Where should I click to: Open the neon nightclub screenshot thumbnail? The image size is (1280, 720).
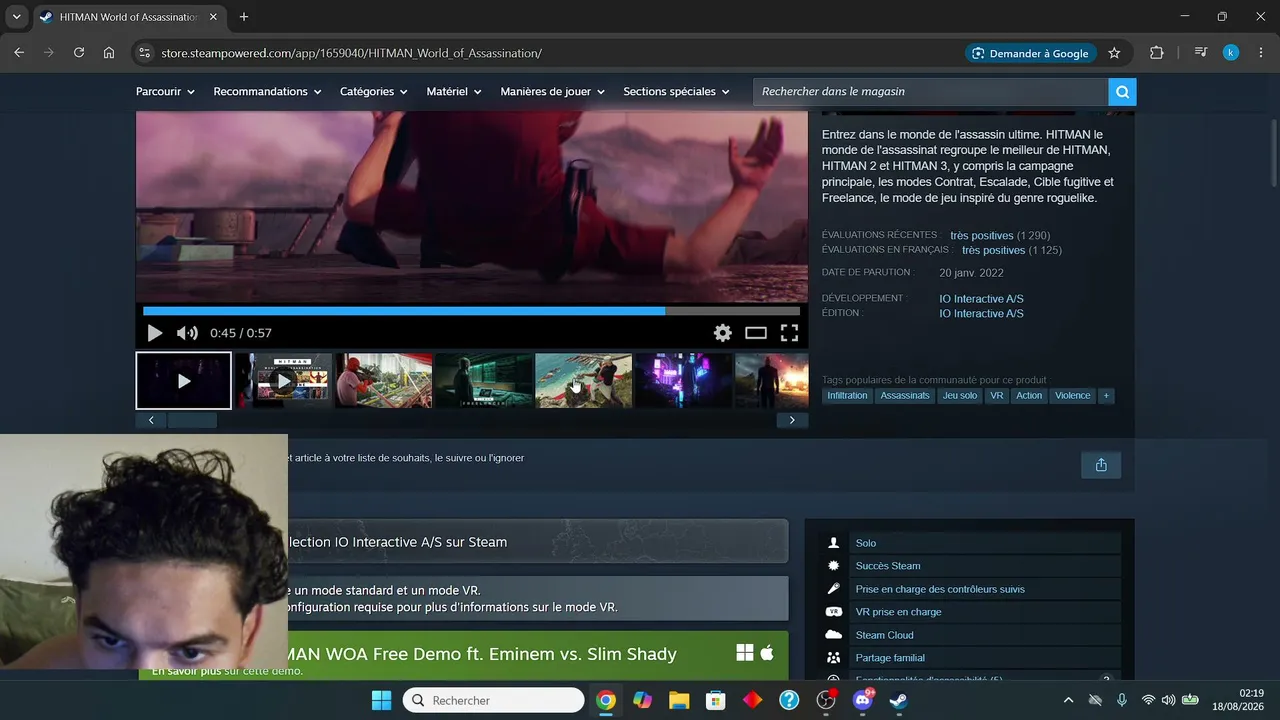[x=683, y=380]
